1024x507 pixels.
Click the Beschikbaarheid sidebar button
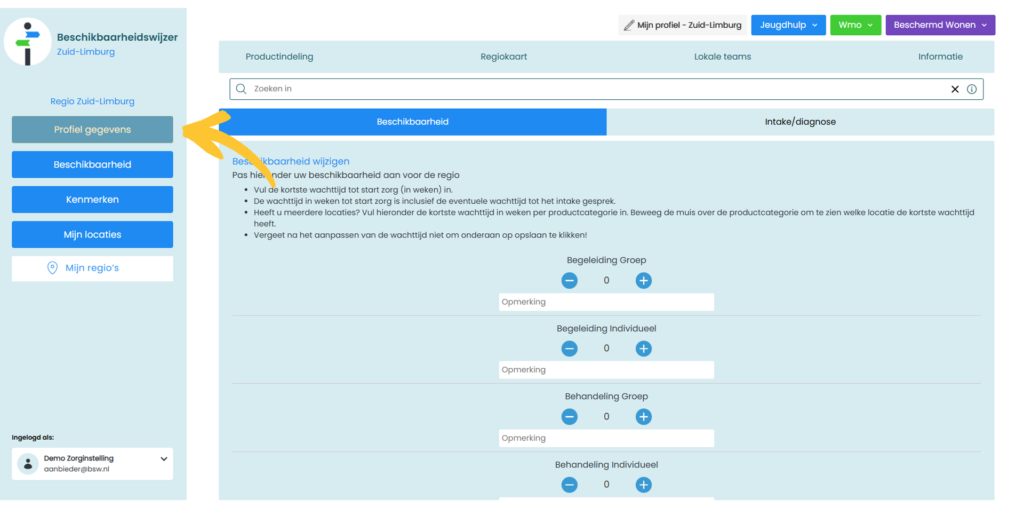(92, 165)
